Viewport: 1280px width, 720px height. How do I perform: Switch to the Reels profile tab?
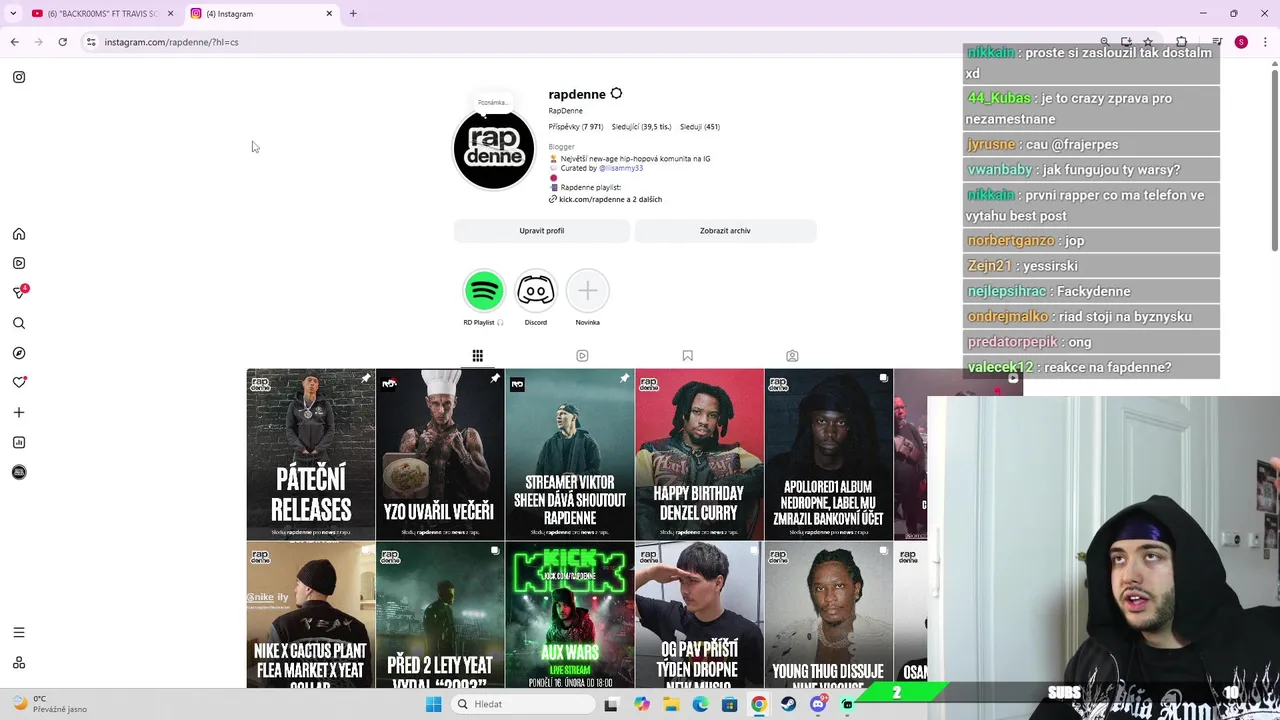[x=582, y=356]
